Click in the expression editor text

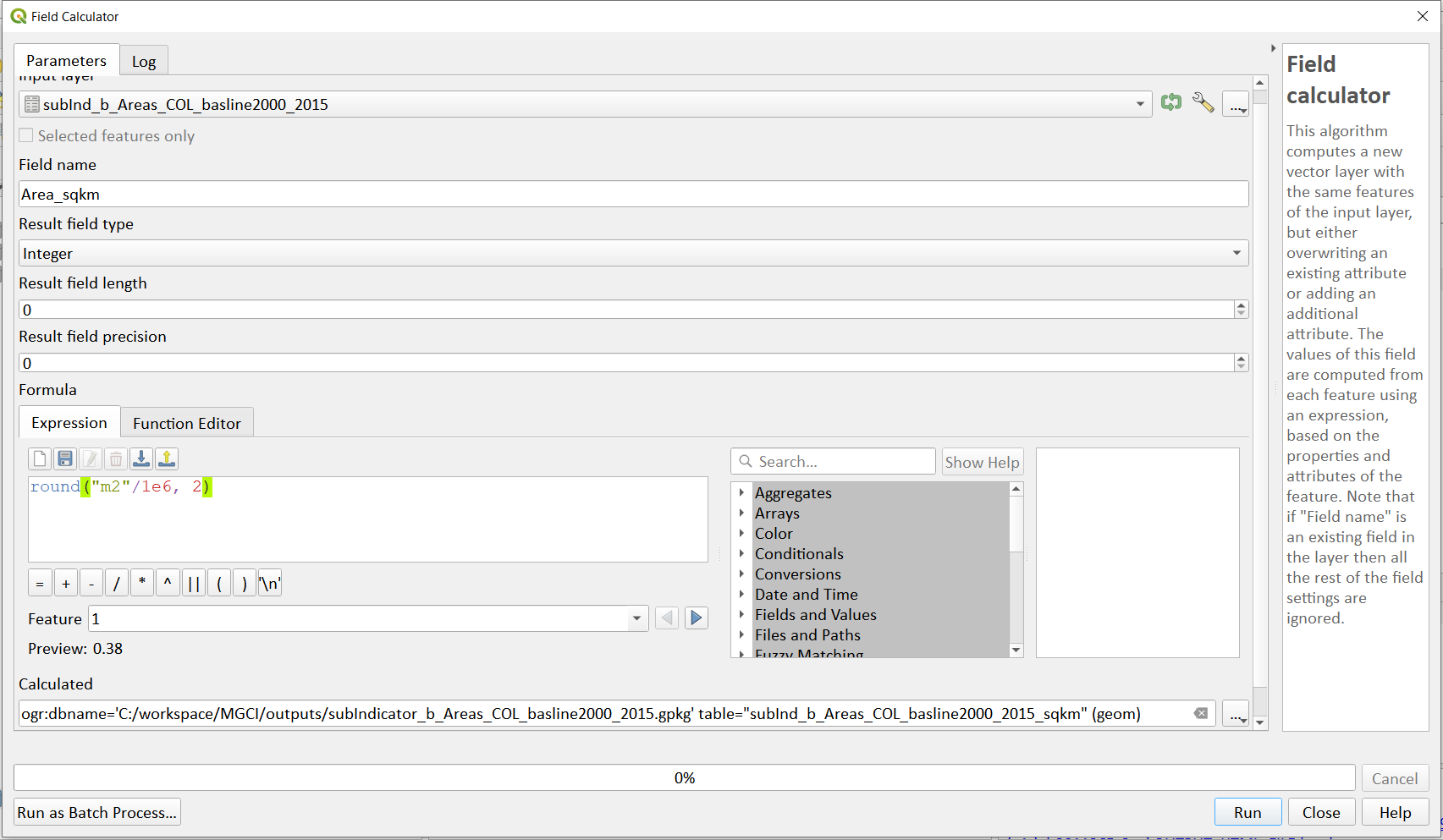368,519
